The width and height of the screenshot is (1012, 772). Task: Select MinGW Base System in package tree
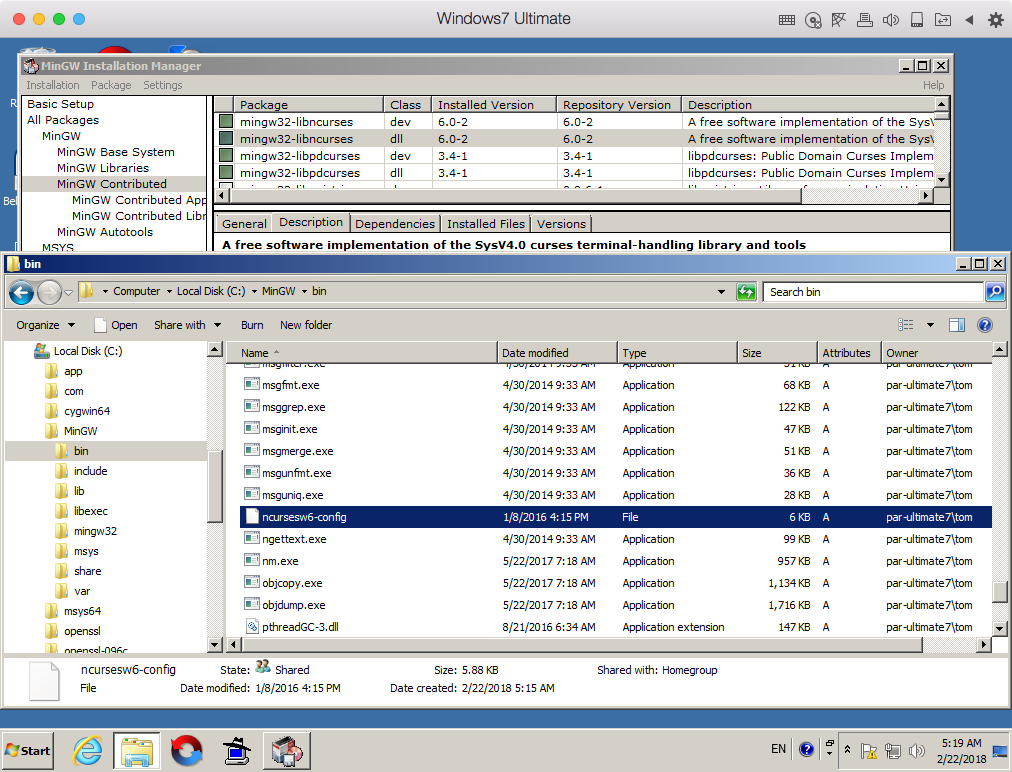[x=116, y=152]
